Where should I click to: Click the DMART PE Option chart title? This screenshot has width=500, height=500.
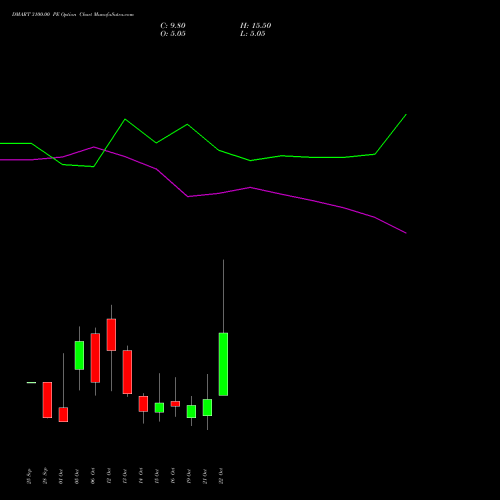[x=73, y=14]
